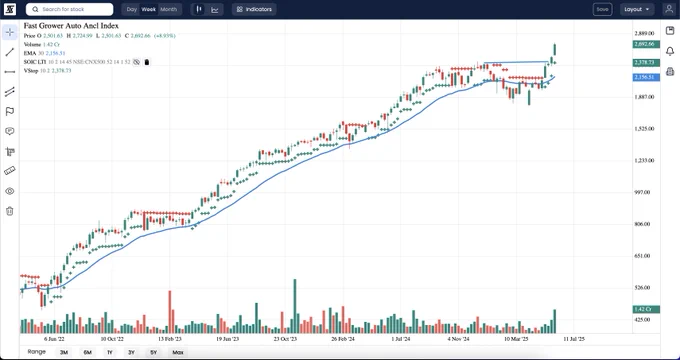Click the 23 Oct '23 date label
Screen dimensions: 680x360
285,339
